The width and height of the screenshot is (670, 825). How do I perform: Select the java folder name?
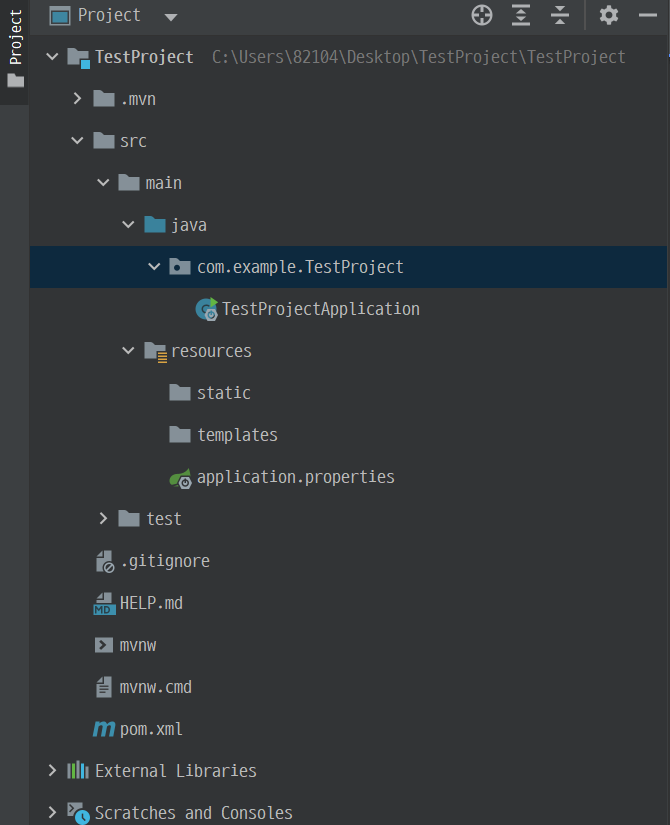point(189,225)
